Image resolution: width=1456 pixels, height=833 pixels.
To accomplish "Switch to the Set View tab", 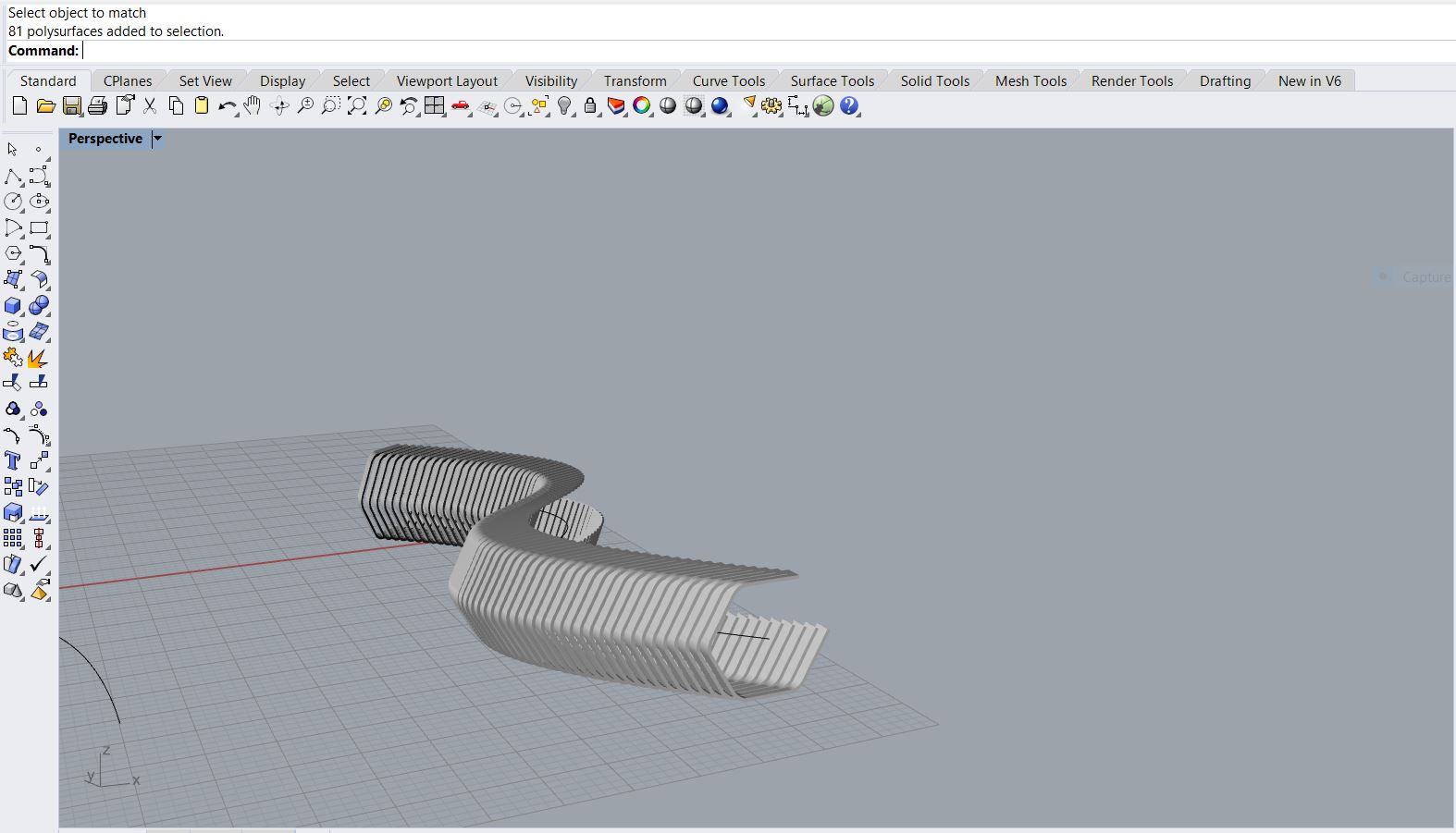I will (x=205, y=80).
